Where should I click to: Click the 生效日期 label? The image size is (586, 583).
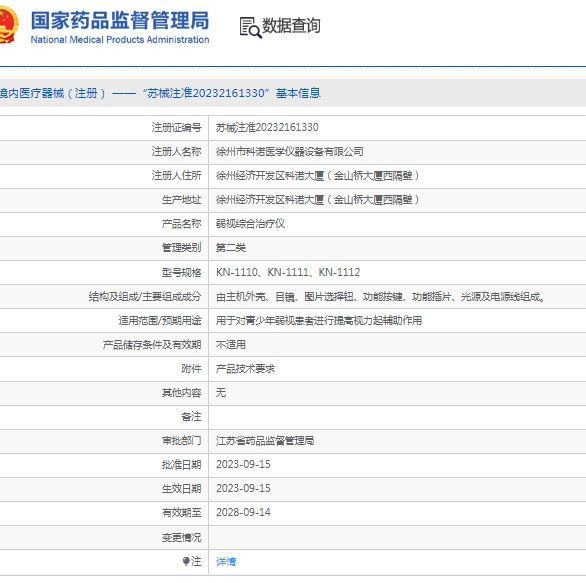point(181,488)
